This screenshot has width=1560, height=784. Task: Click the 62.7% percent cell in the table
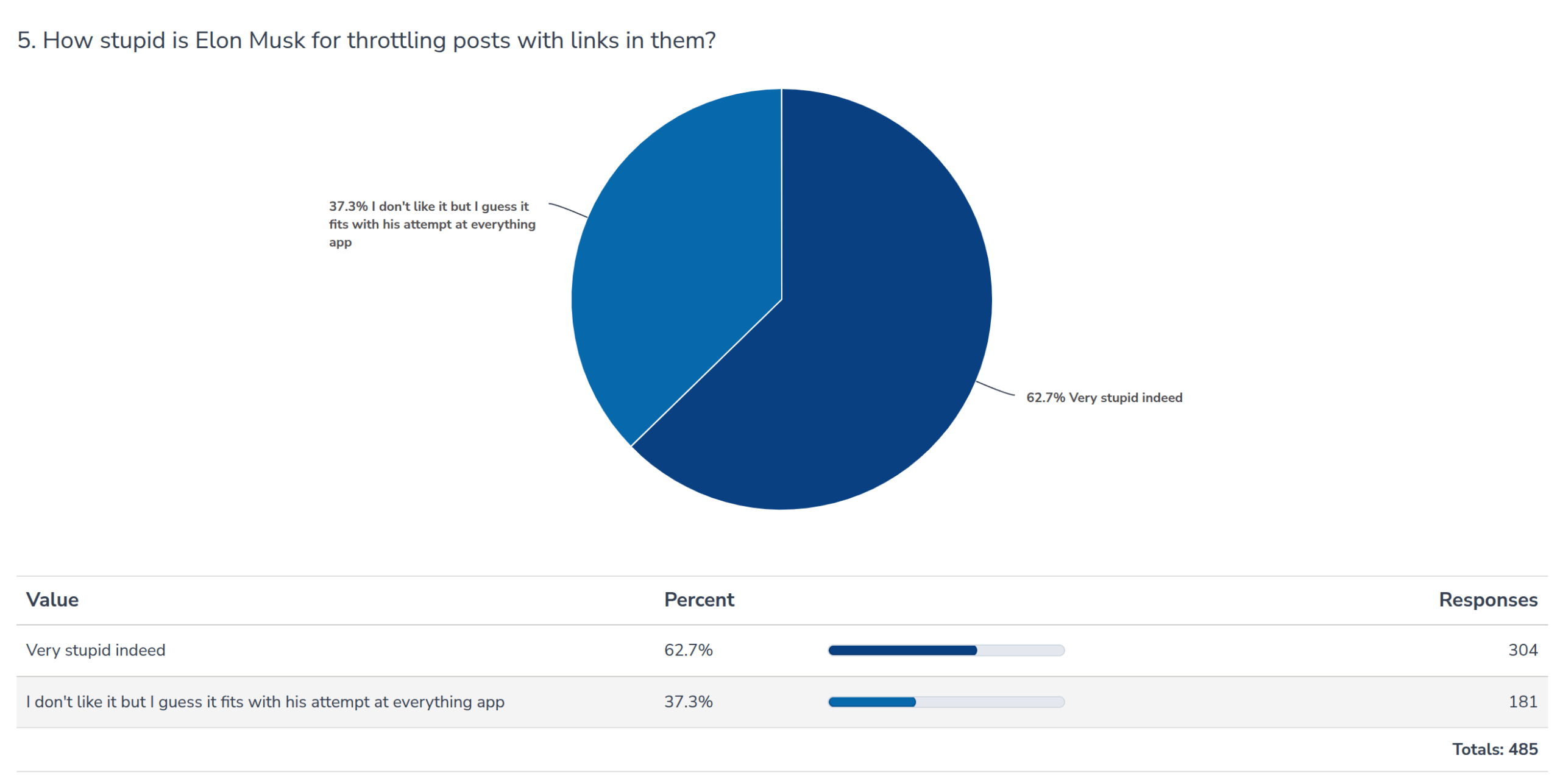click(688, 651)
